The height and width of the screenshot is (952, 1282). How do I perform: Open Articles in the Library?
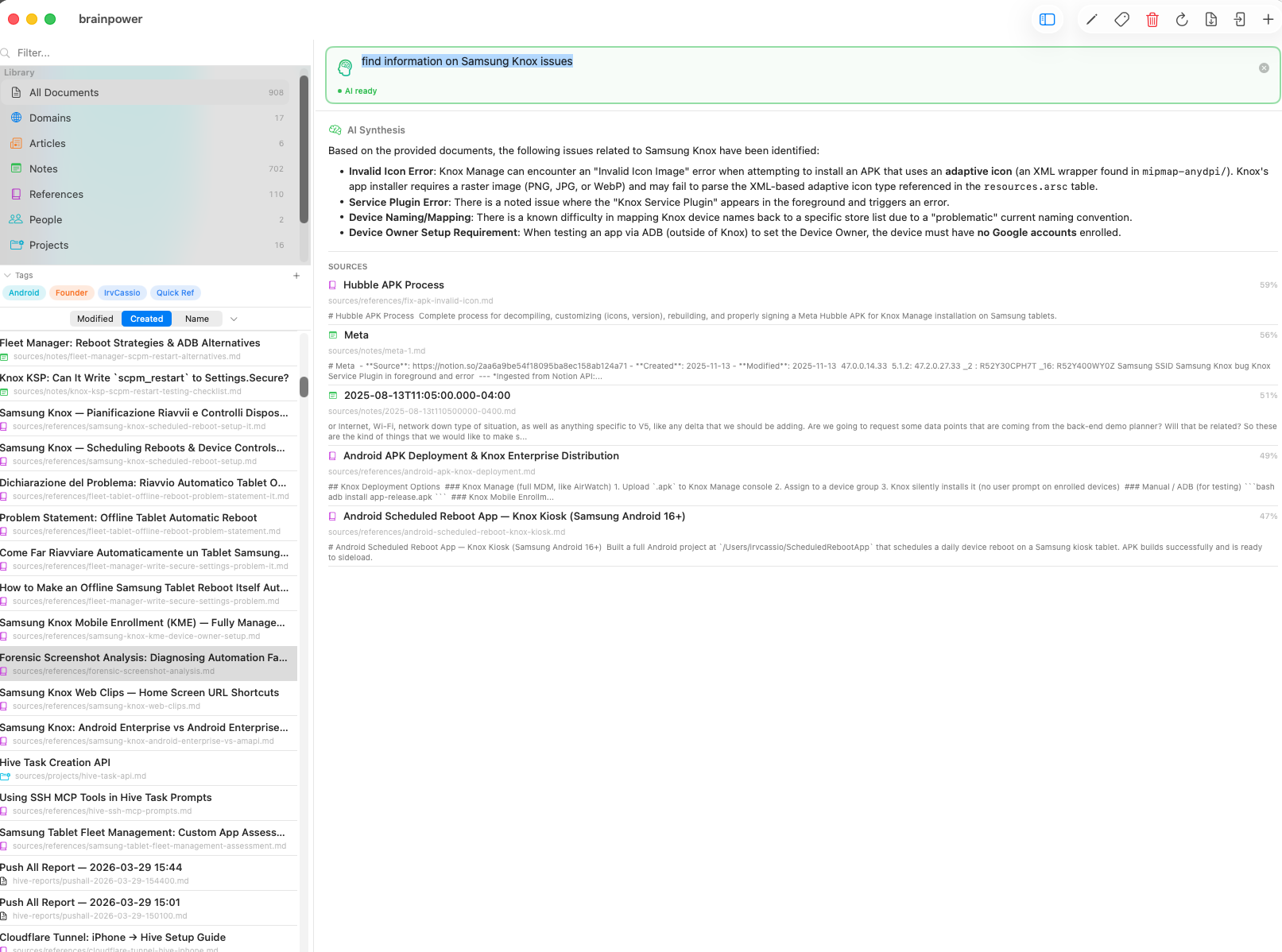(x=145, y=144)
